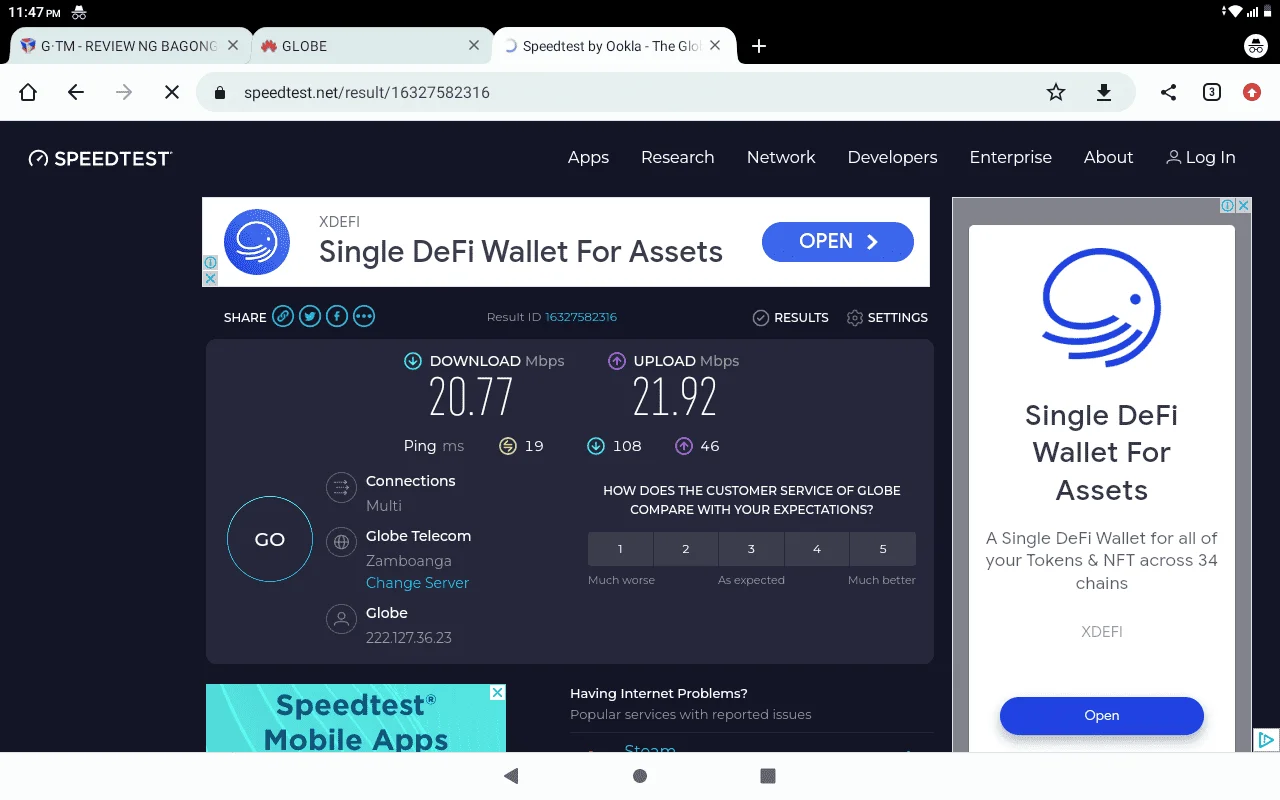This screenshot has width=1280, height=800.
Task: Close the Speedtest Mobile Apps ad
Action: click(x=497, y=692)
